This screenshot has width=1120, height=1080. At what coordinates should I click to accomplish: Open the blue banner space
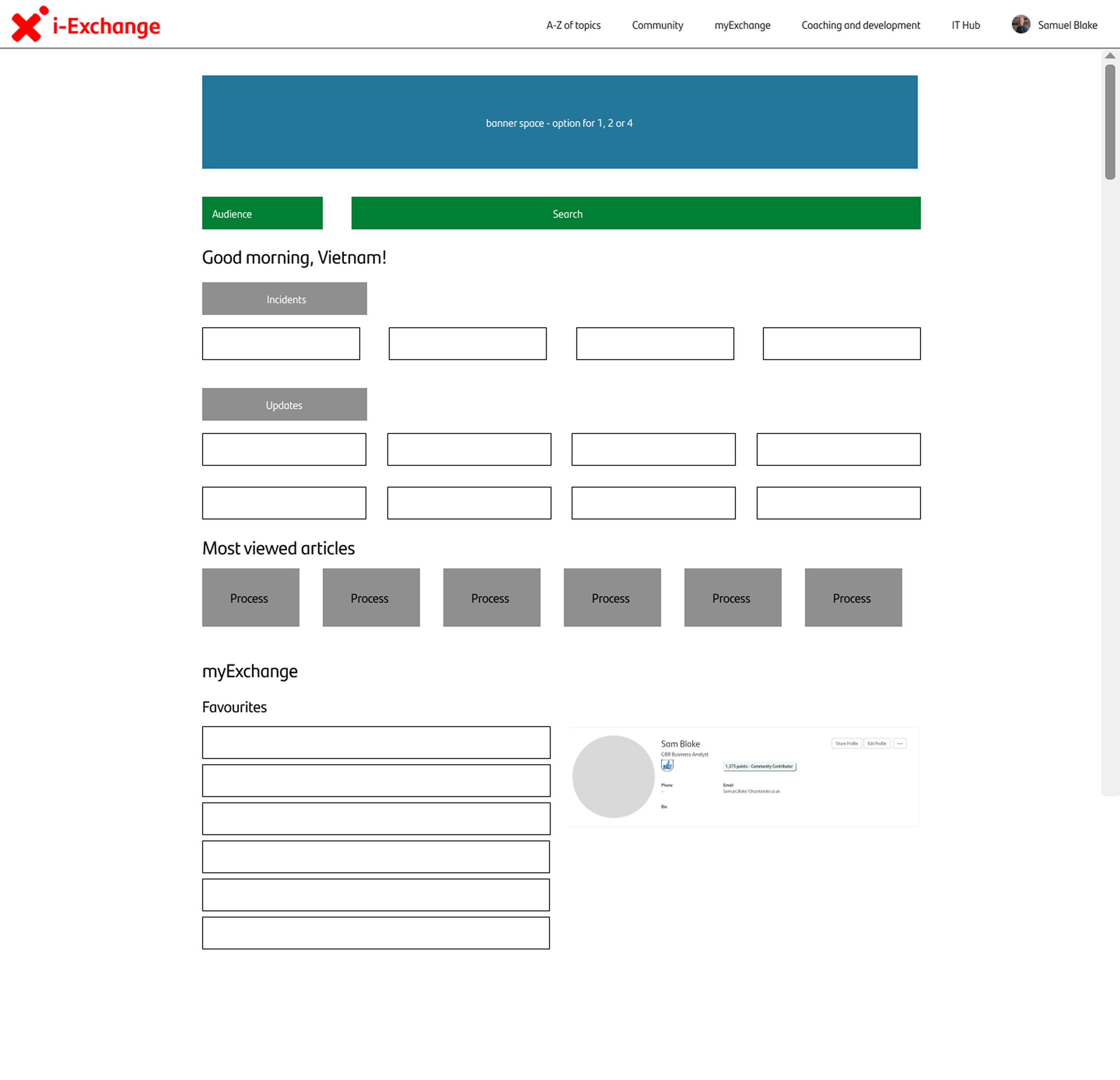[560, 122]
